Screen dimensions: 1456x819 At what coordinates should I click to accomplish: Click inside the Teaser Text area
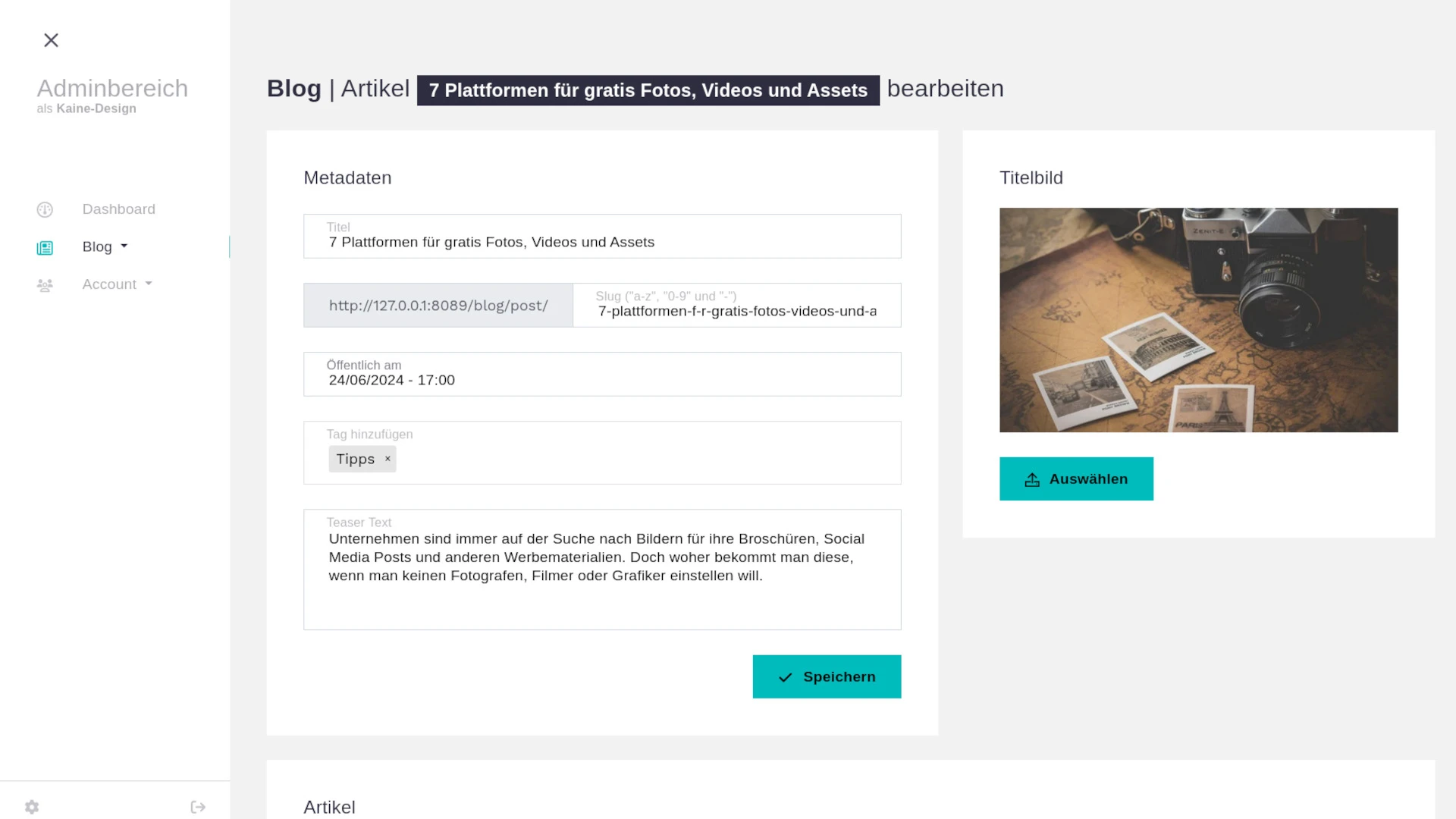[x=601, y=570]
